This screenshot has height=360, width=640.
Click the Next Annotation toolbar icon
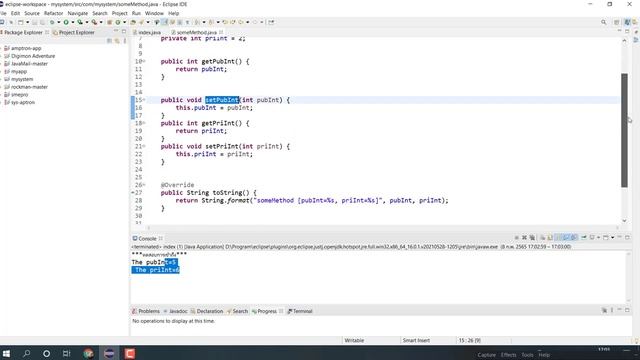(x=197, y=22)
